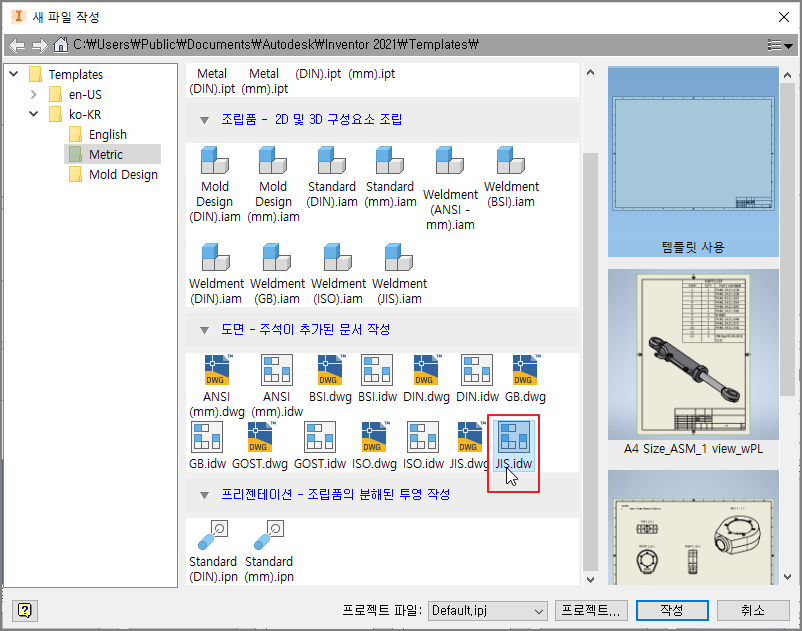Go forward with the right arrow

tap(39, 46)
